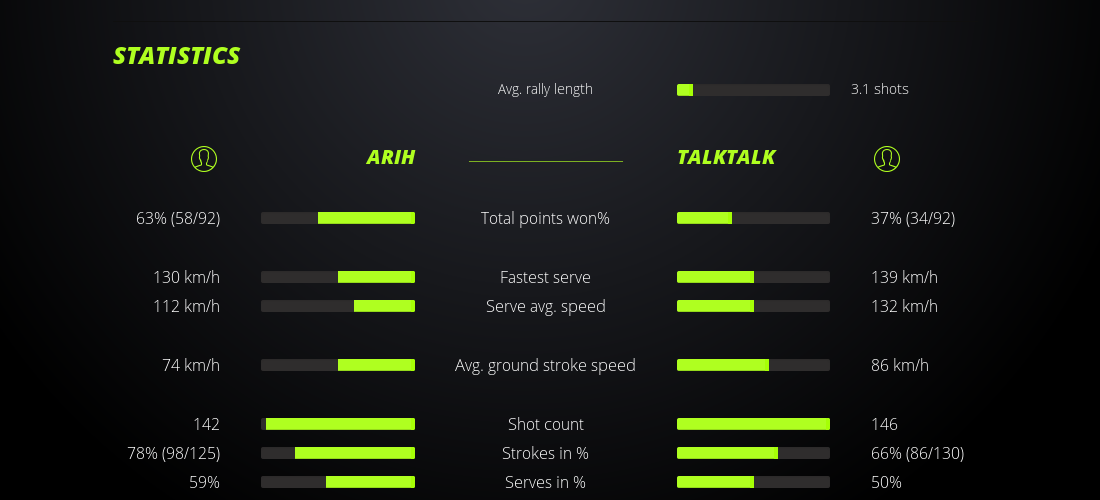Image resolution: width=1100 pixels, height=500 pixels.
Task: Select the TALKTALK player name
Action: 726,157
